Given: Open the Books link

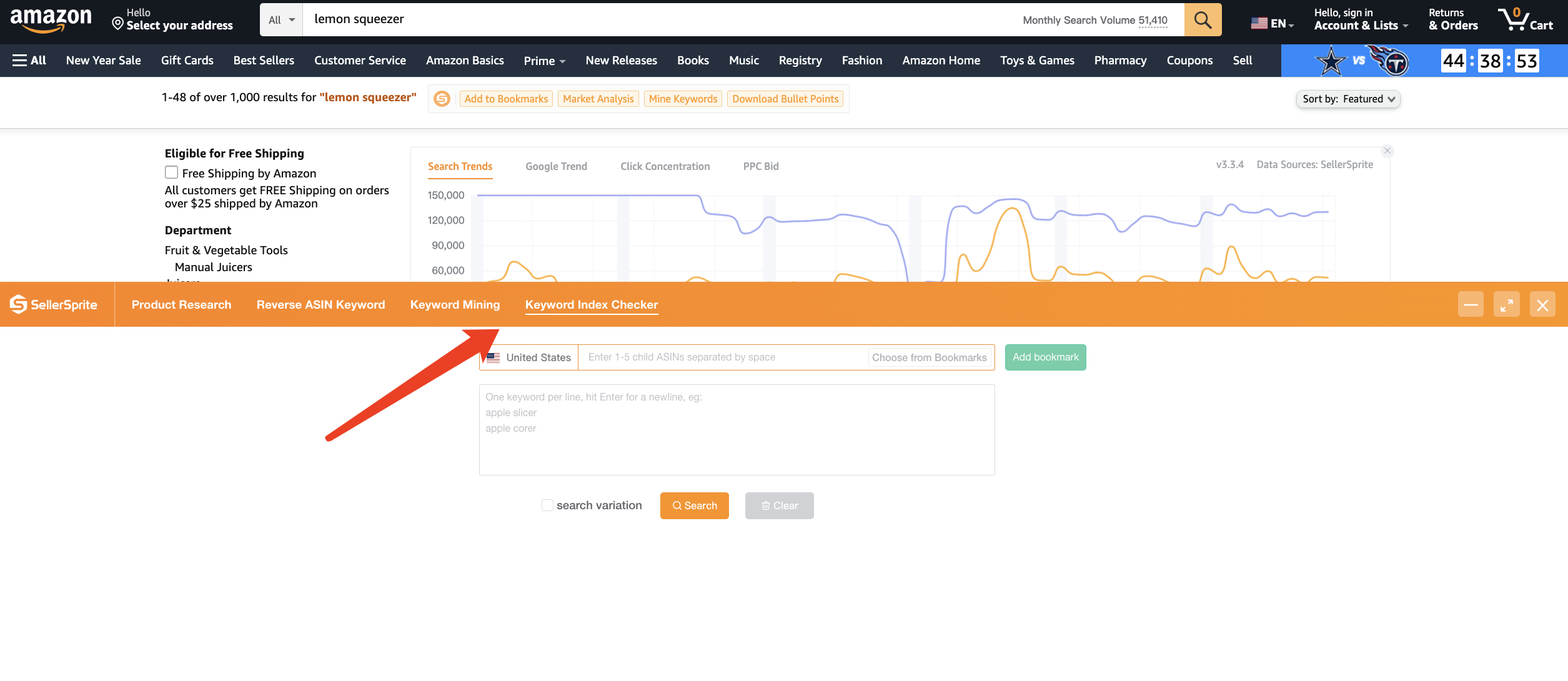Looking at the screenshot, I should tap(693, 61).
